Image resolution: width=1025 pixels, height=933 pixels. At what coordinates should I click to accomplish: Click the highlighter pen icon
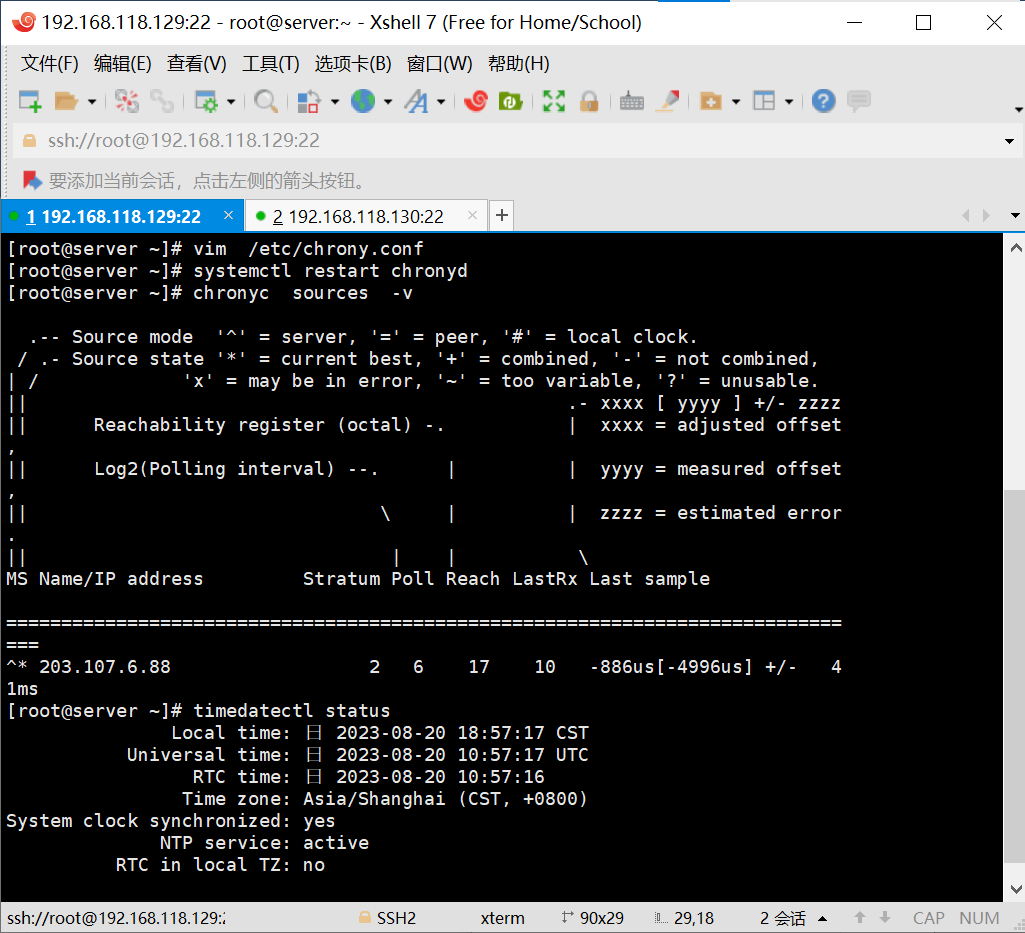[x=667, y=101]
